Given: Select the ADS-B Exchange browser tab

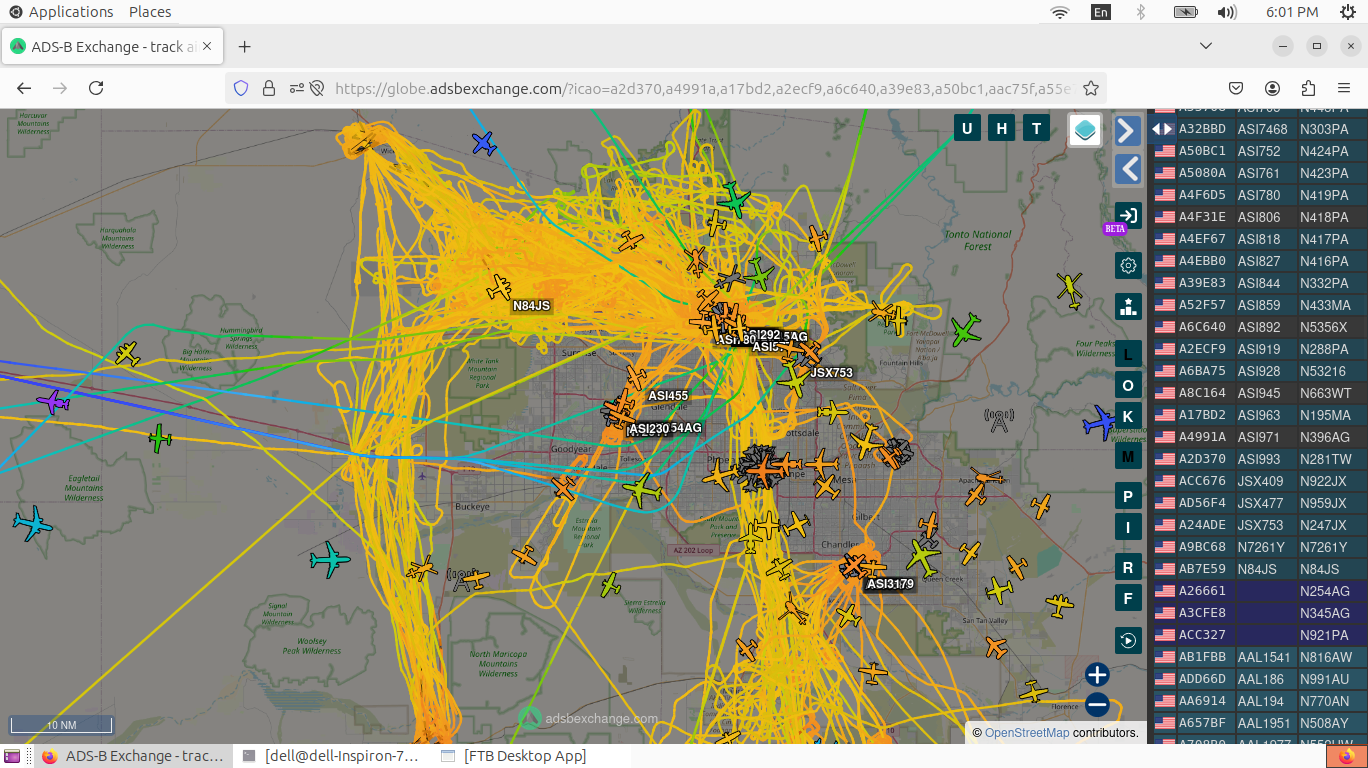Looking at the screenshot, I should 113,46.
